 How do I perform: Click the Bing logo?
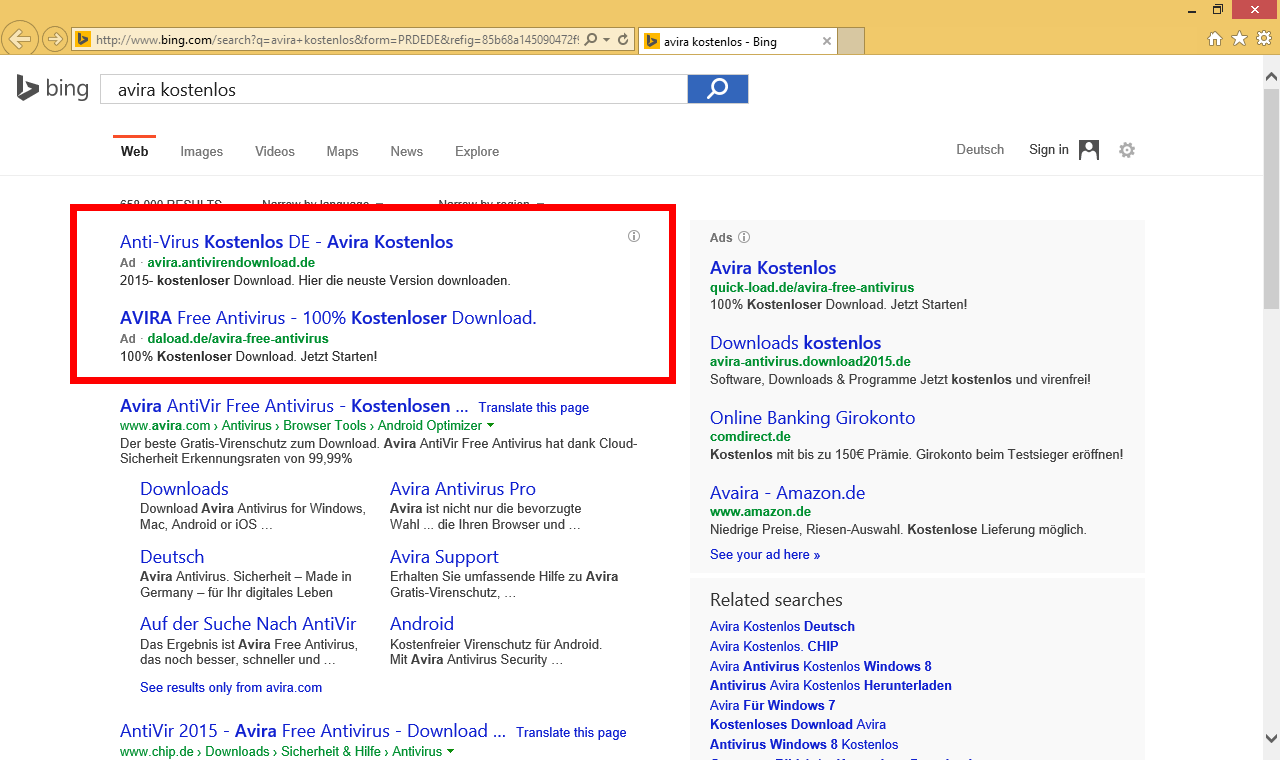click(52, 88)
